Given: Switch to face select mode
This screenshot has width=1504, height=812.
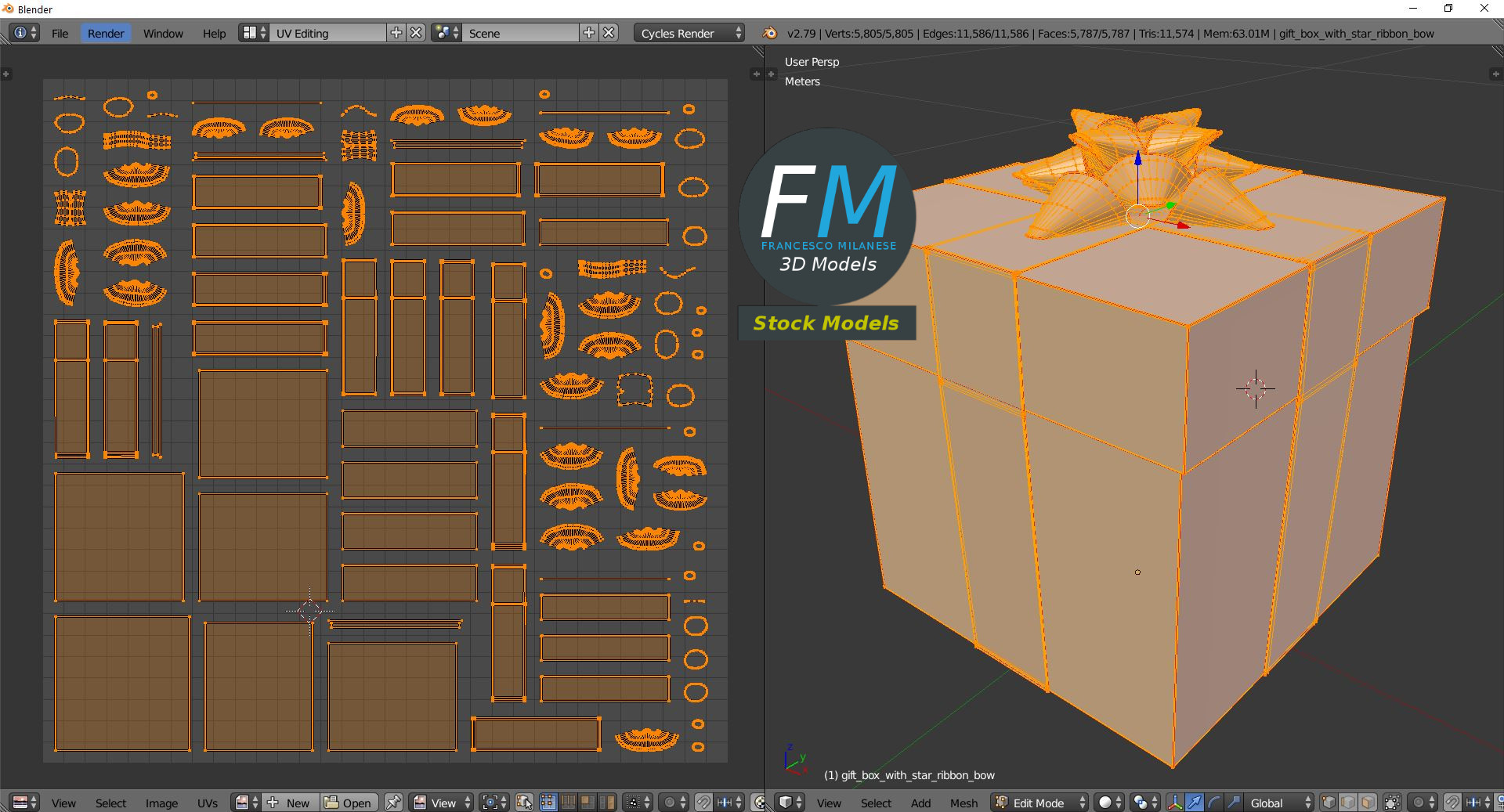Looking at the screenshot, I should coord(1368,803).
